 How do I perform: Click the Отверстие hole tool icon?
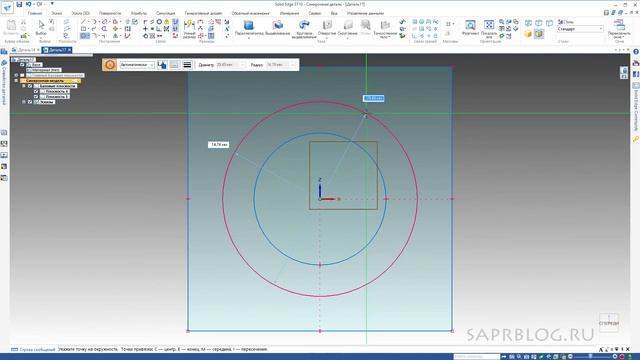tap(327, 25)
